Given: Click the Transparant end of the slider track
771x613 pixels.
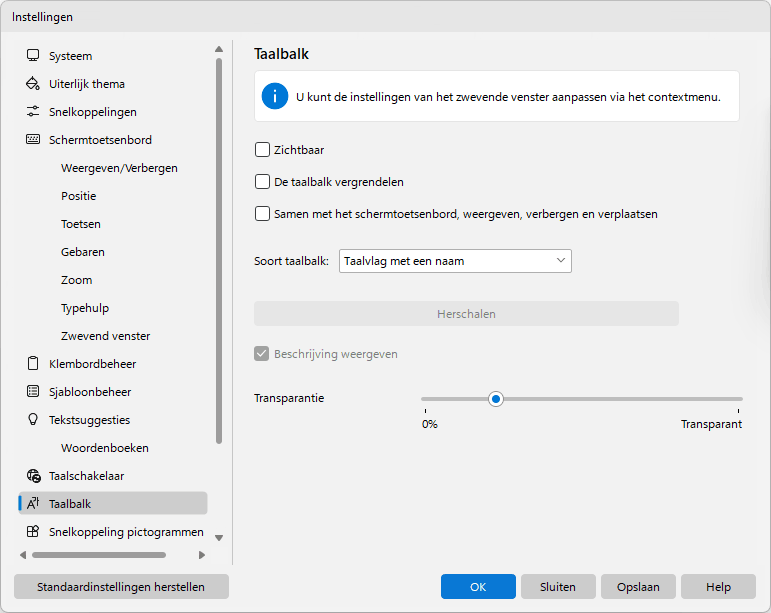Looking at the screenshot, I should click(x=738, y=399).
